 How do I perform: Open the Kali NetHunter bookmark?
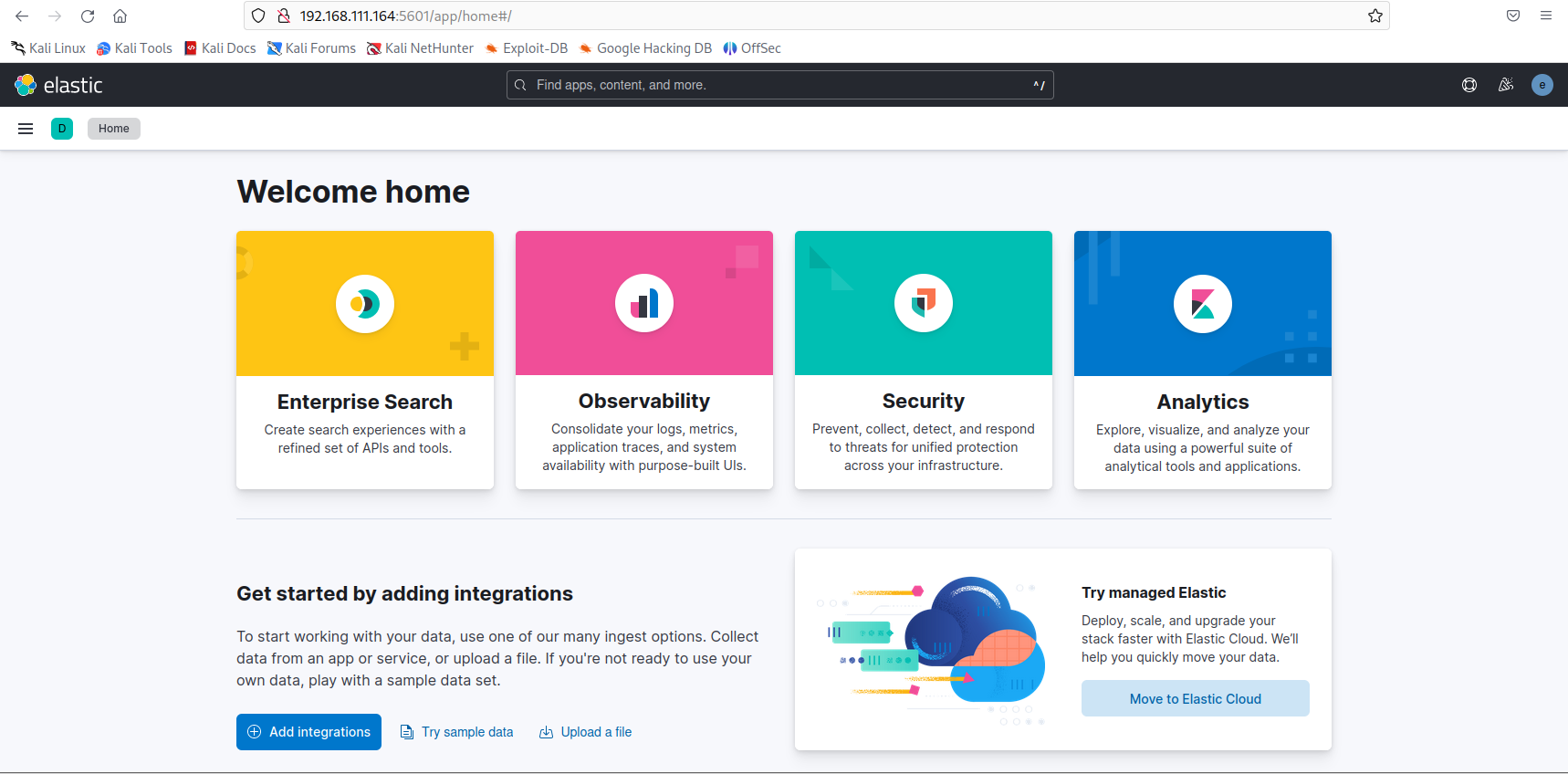point(420,48)
